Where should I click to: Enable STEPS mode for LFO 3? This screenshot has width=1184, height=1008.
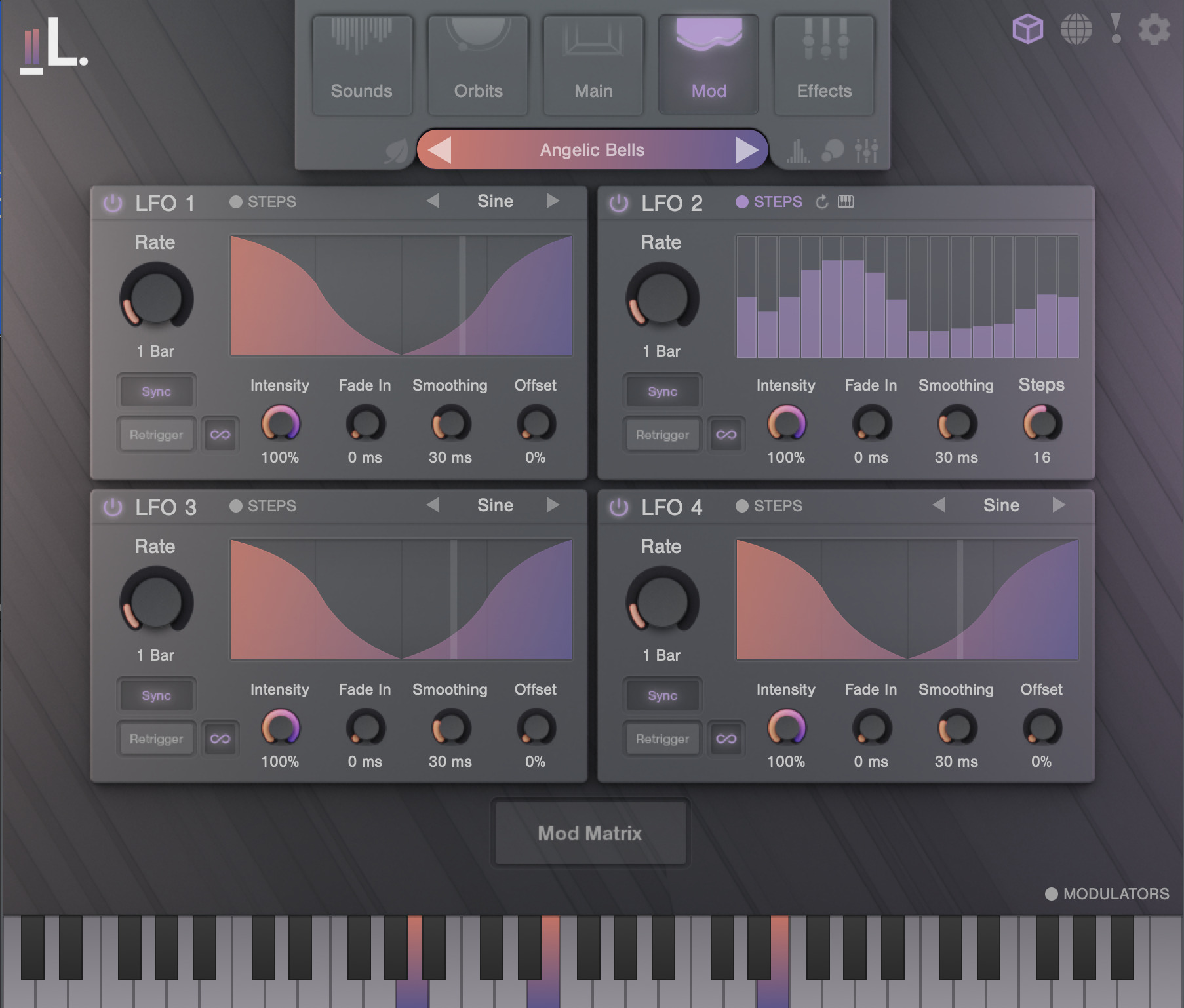click(263, 506)
